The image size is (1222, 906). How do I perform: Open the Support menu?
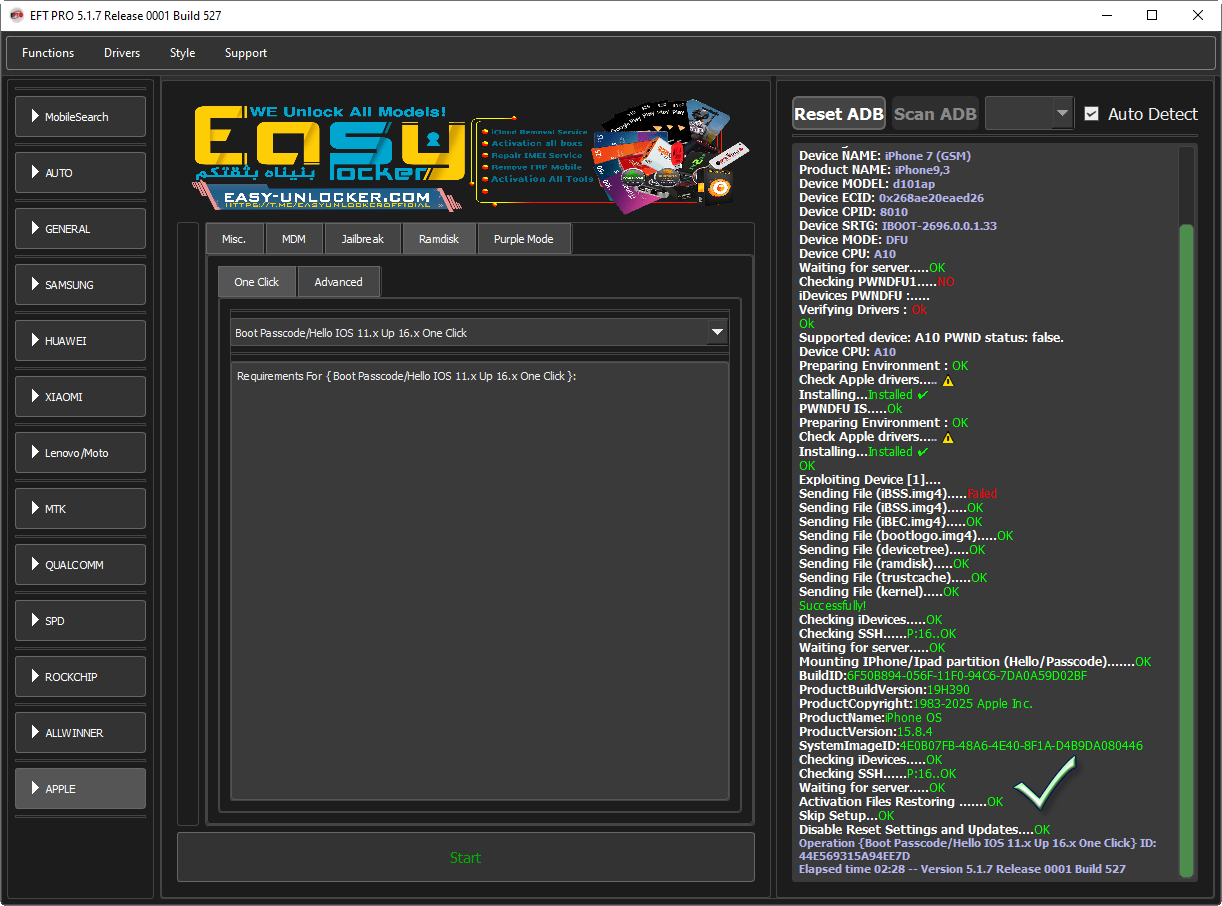point(246,53)
